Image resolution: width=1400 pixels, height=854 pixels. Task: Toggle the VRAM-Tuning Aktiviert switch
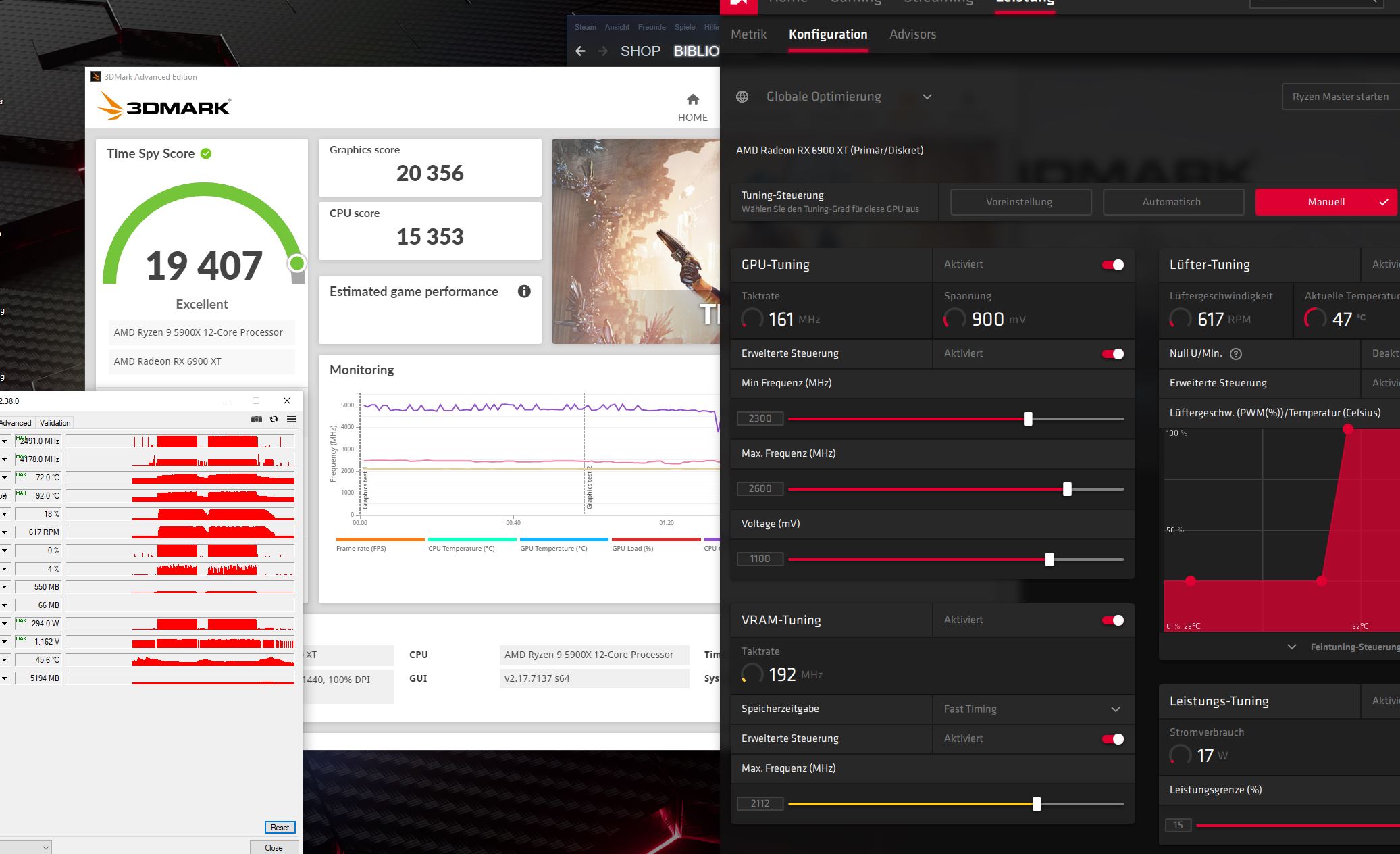coord(1112,620)
